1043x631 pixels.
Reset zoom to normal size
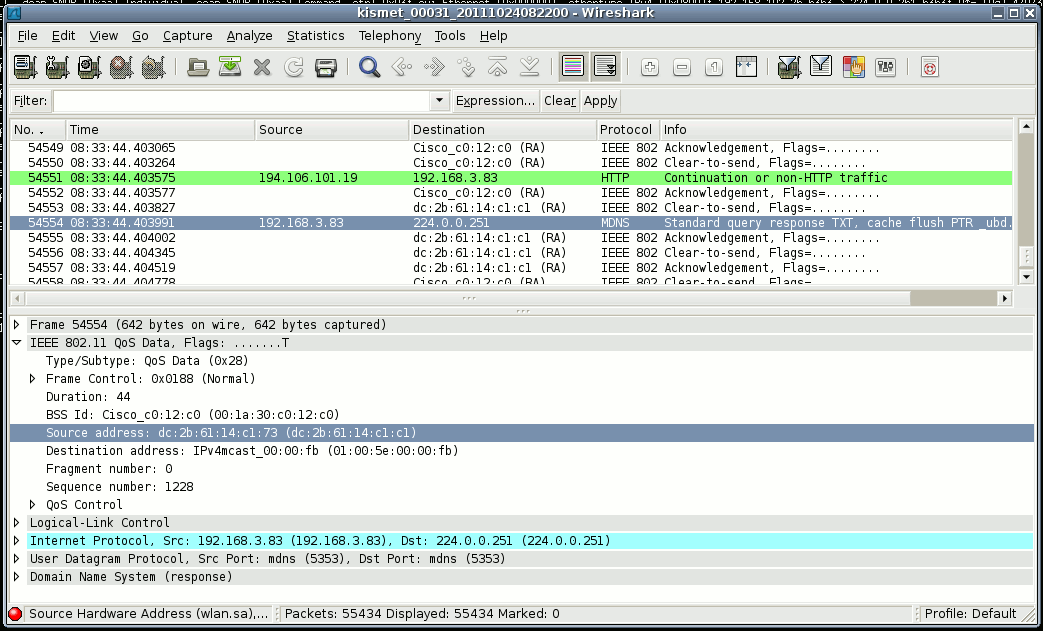[x=714, y=67]
